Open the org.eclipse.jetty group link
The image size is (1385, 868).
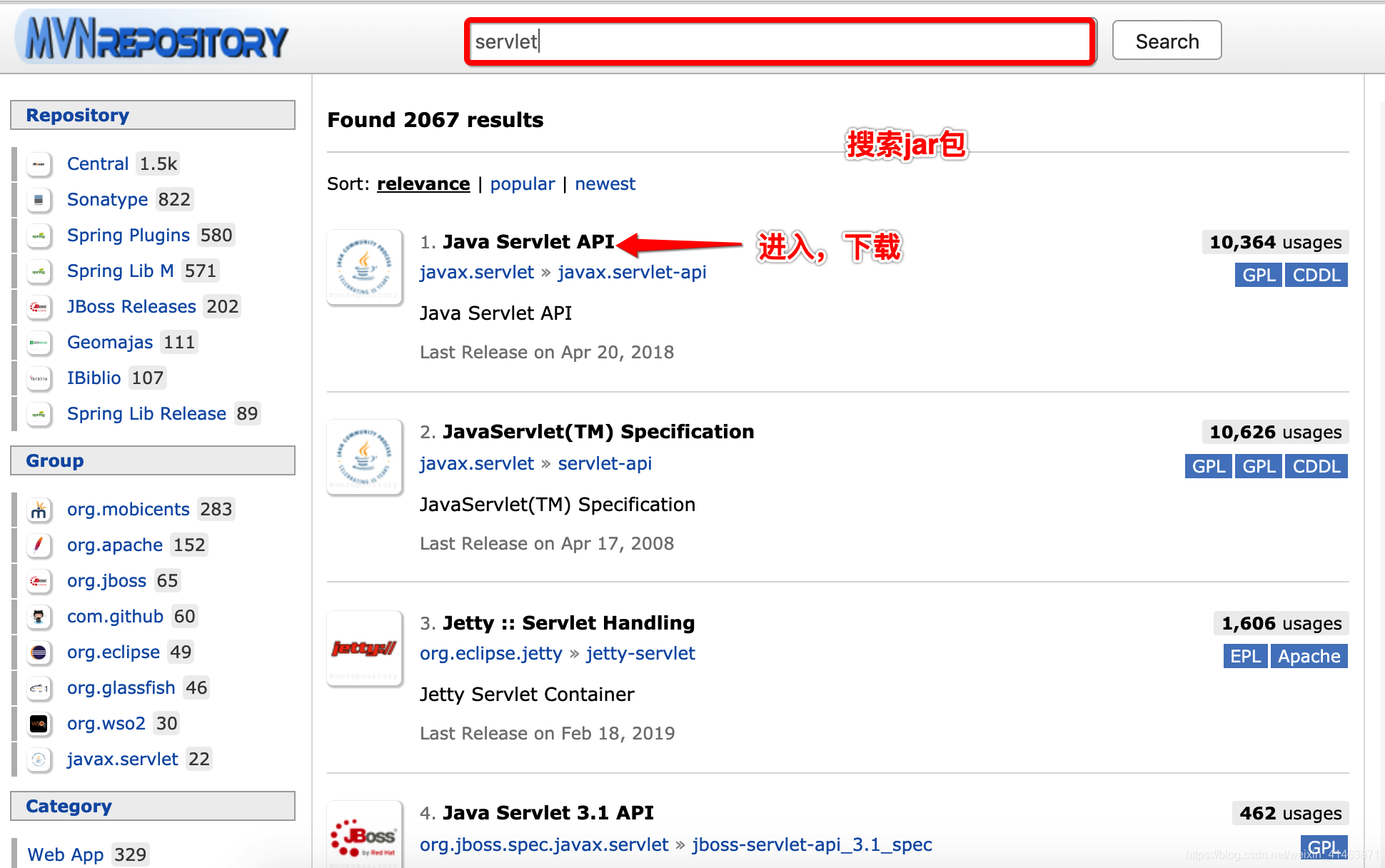[x=491, y=654]
